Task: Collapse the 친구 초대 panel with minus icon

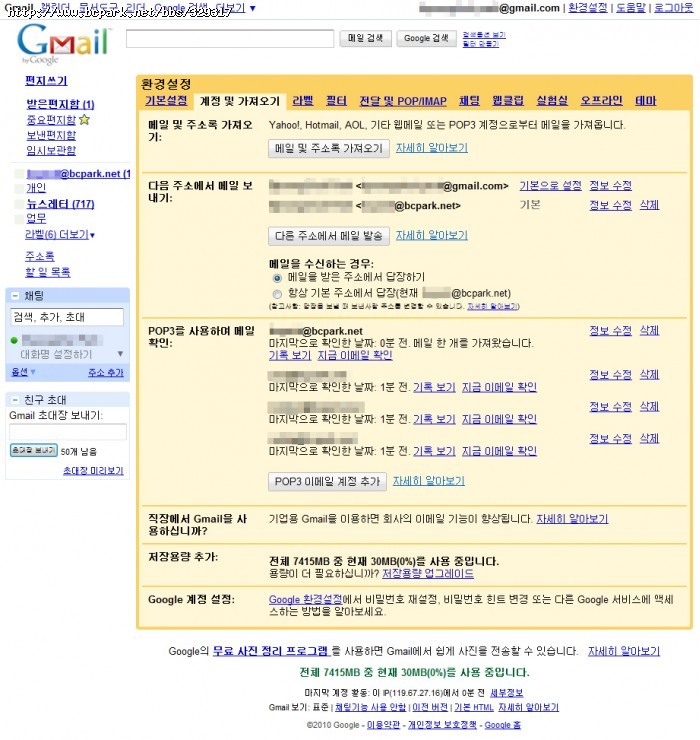Action: click(15, 400)
